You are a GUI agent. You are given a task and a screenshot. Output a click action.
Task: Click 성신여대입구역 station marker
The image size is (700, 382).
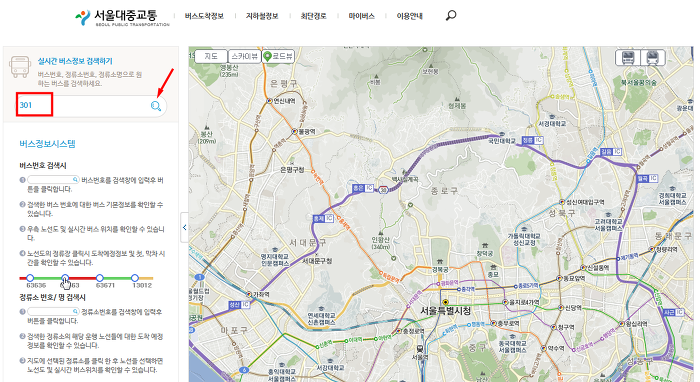coord(562,202)
